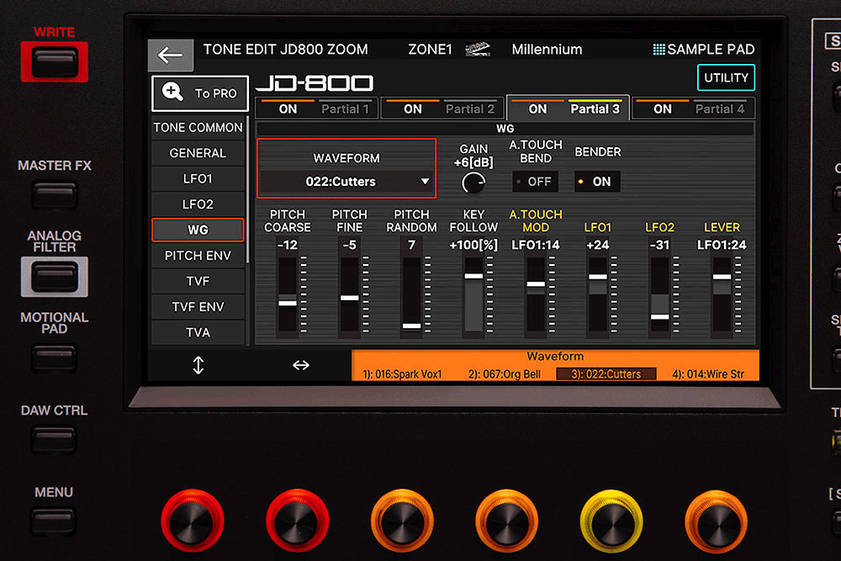Select 016:Spark Vox1 waveform slot
This screenshot has height=561, width=841.
[404, 374]
